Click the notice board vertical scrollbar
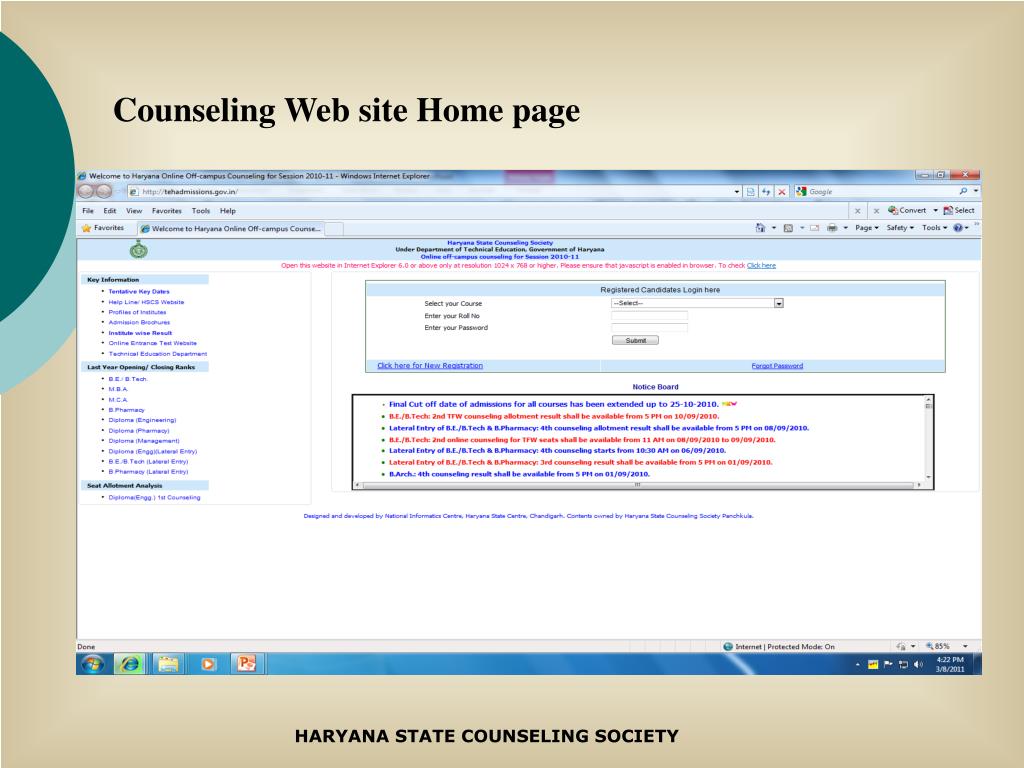 928,440
